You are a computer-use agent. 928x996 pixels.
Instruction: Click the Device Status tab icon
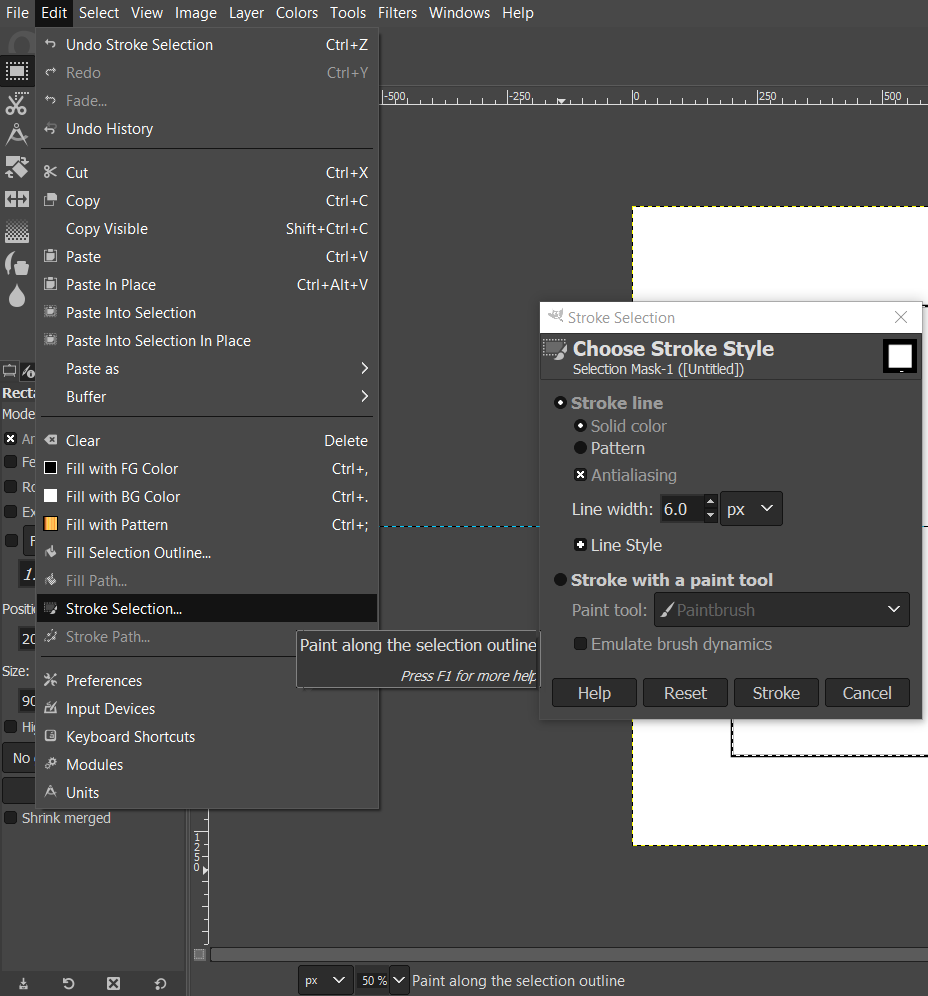pyautogui.click(x=29, y=370)
